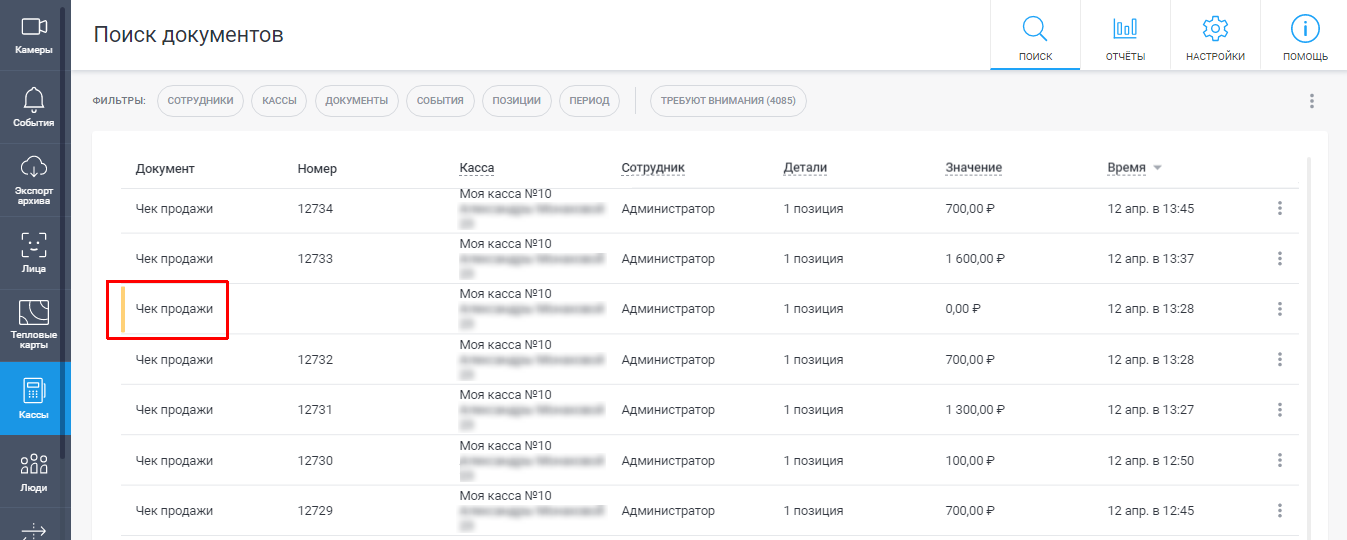Select receipt number 12731

(x=315, y=410)
